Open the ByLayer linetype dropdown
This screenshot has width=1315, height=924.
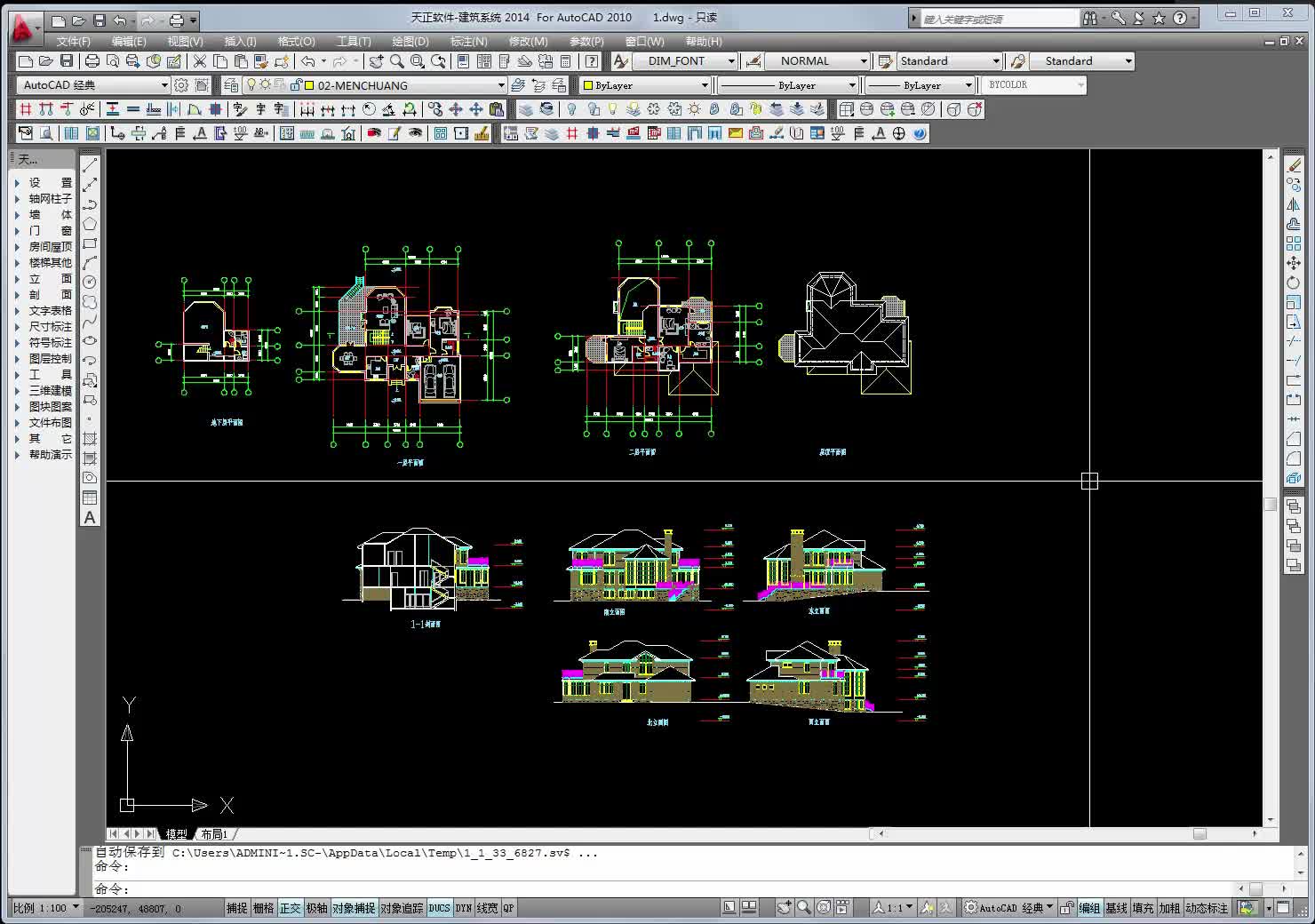(x=787, y=85)
